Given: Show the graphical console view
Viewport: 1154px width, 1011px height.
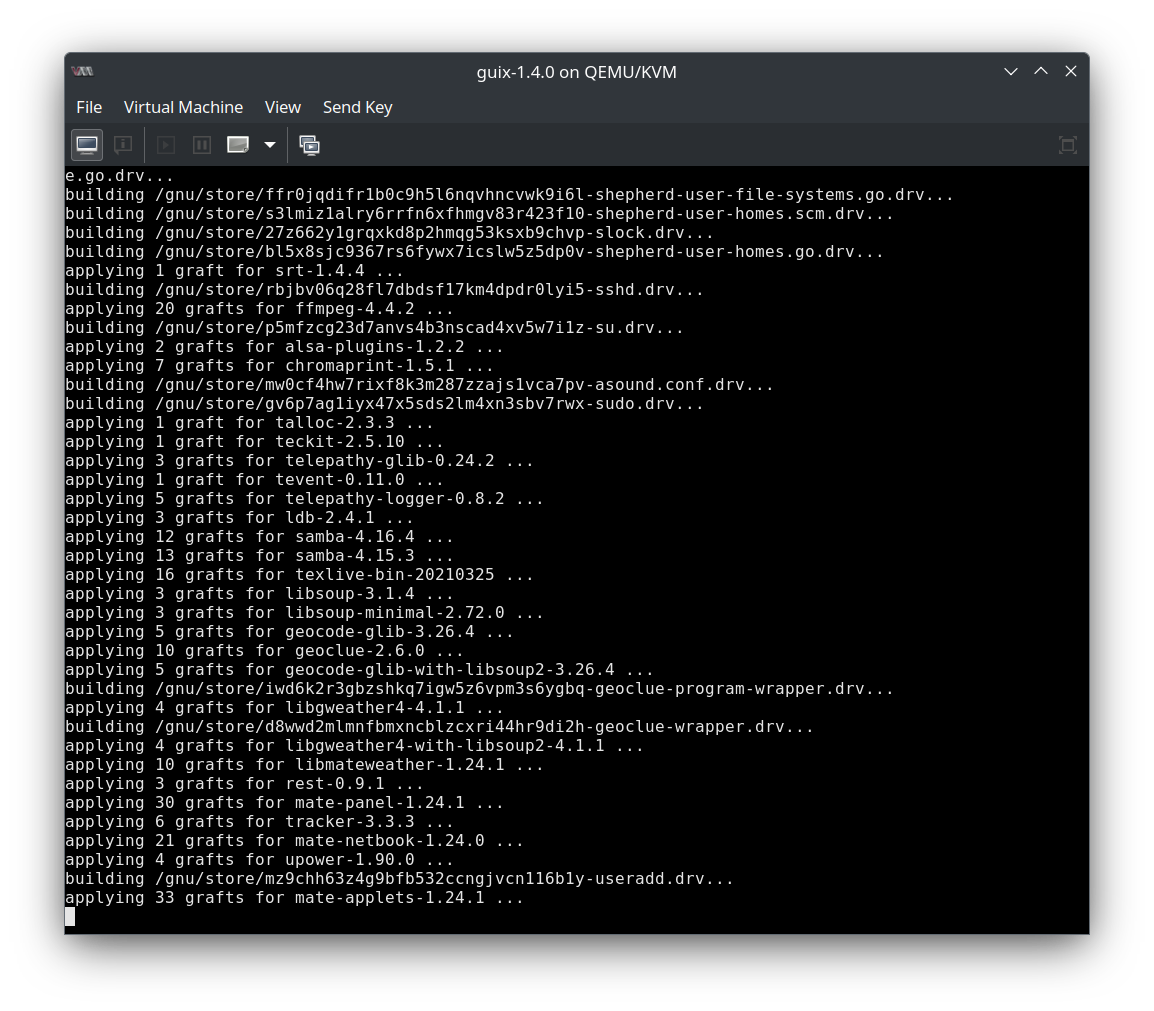Looking at the screenshot, I should 87,145.
